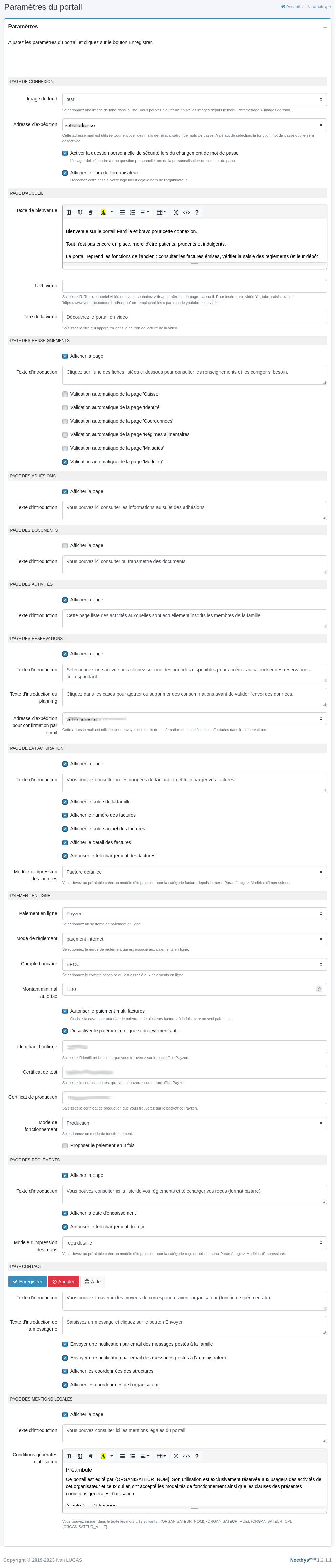Uncheck 'Afficher le solde de la famille'
The image size is (335, 1568).
pos(65,802)
